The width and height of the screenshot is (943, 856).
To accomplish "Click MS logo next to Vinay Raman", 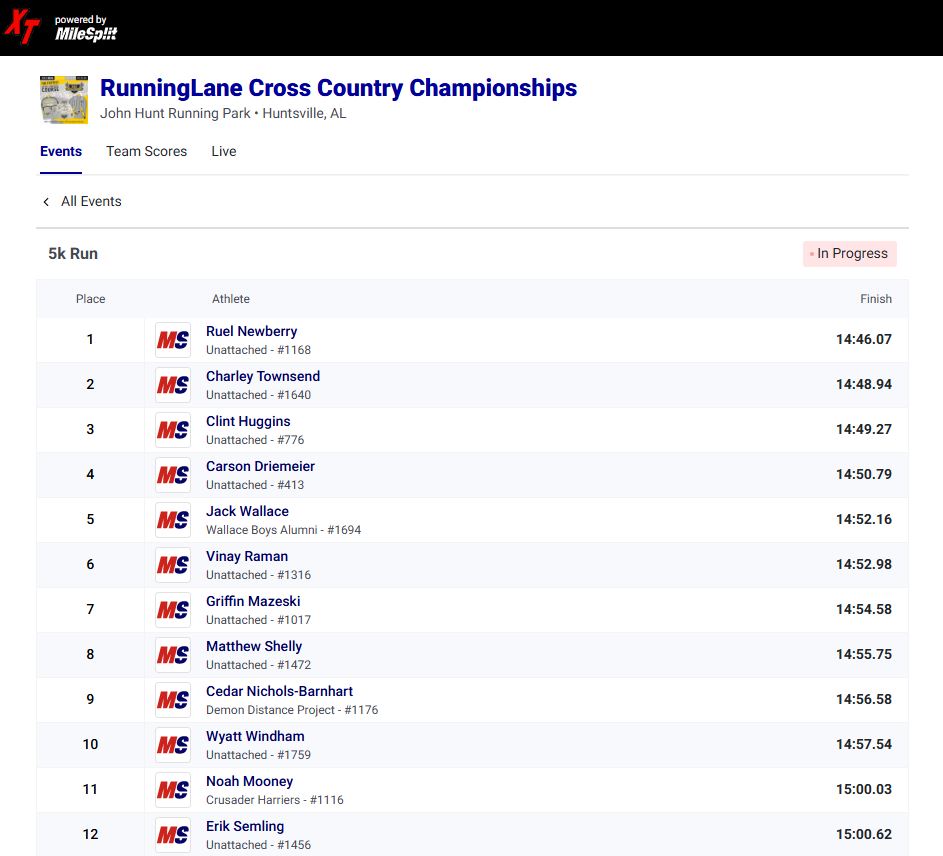I will click(173, 565).
